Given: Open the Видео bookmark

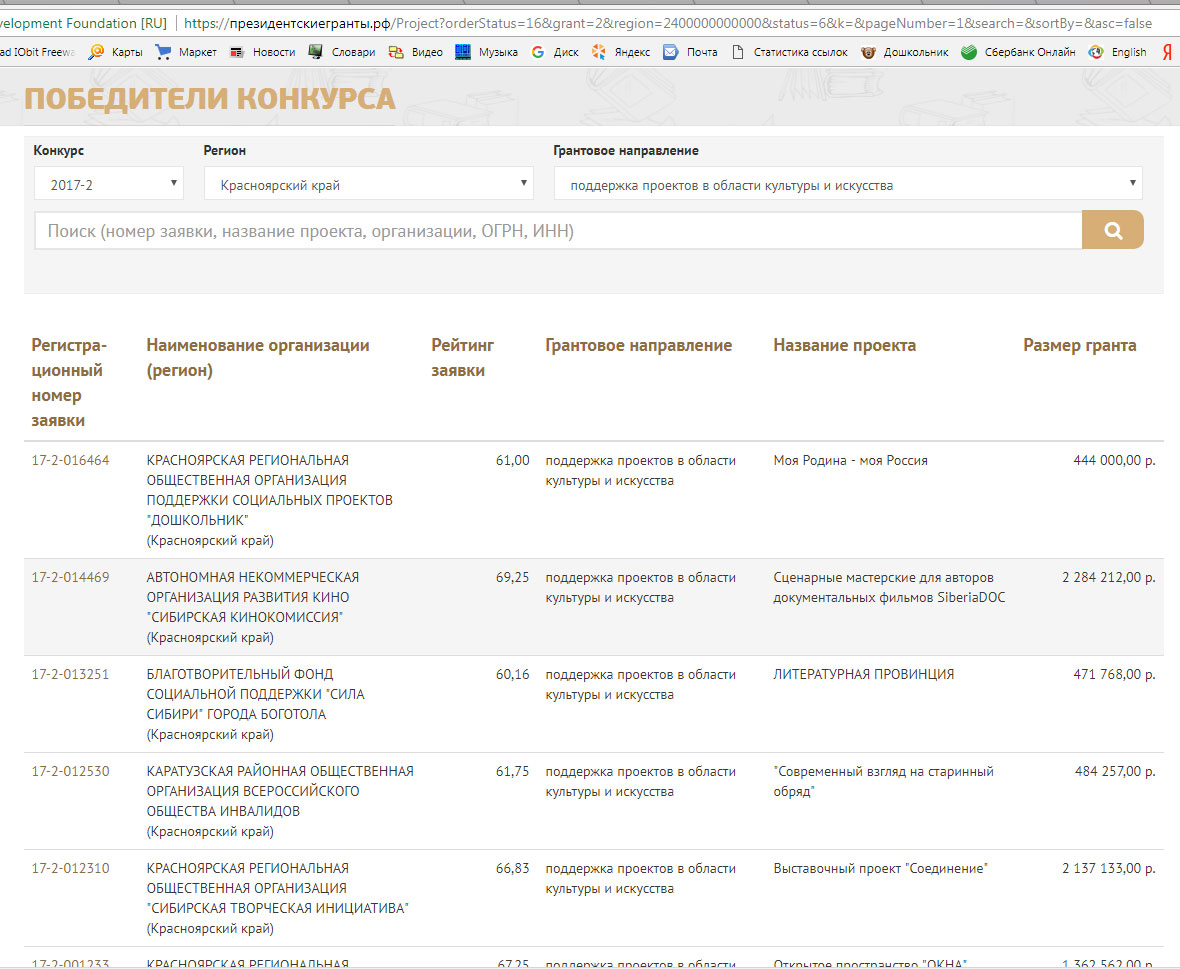Looking at the screenshot, I should 415,52.
